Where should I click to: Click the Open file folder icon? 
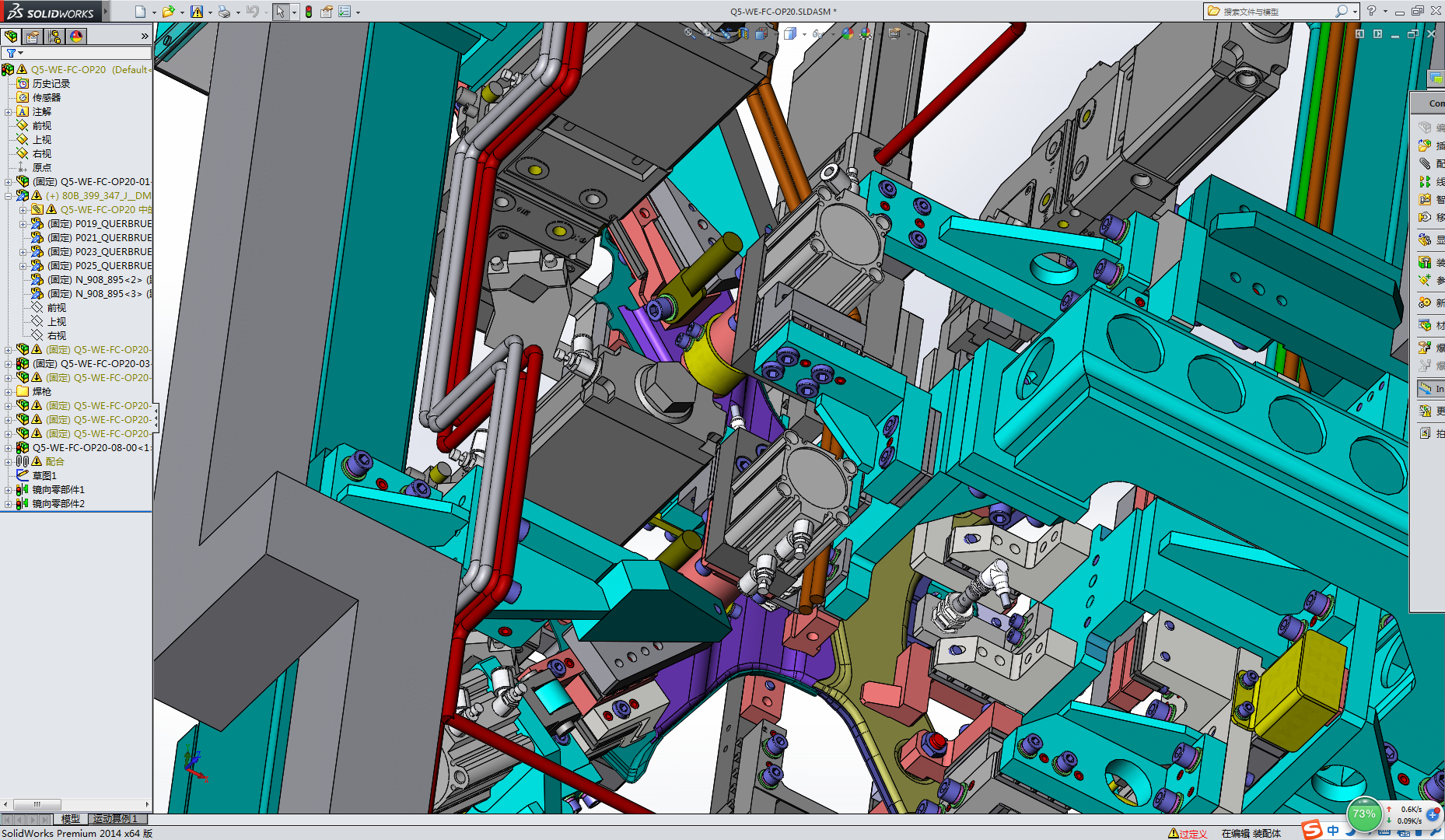[168, 12]
